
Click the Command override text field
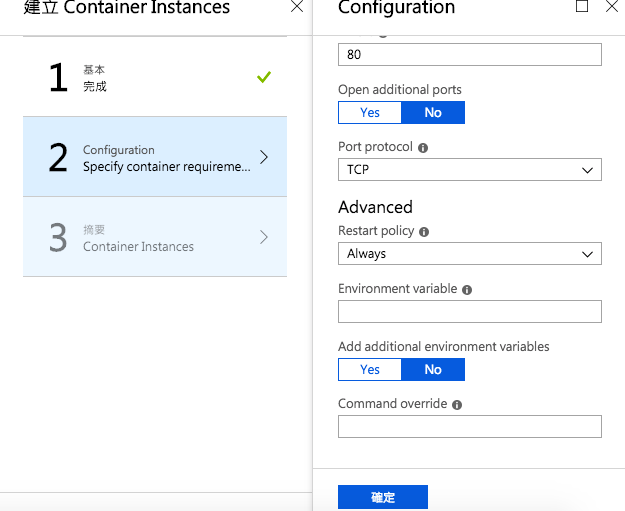click(470, 427)
